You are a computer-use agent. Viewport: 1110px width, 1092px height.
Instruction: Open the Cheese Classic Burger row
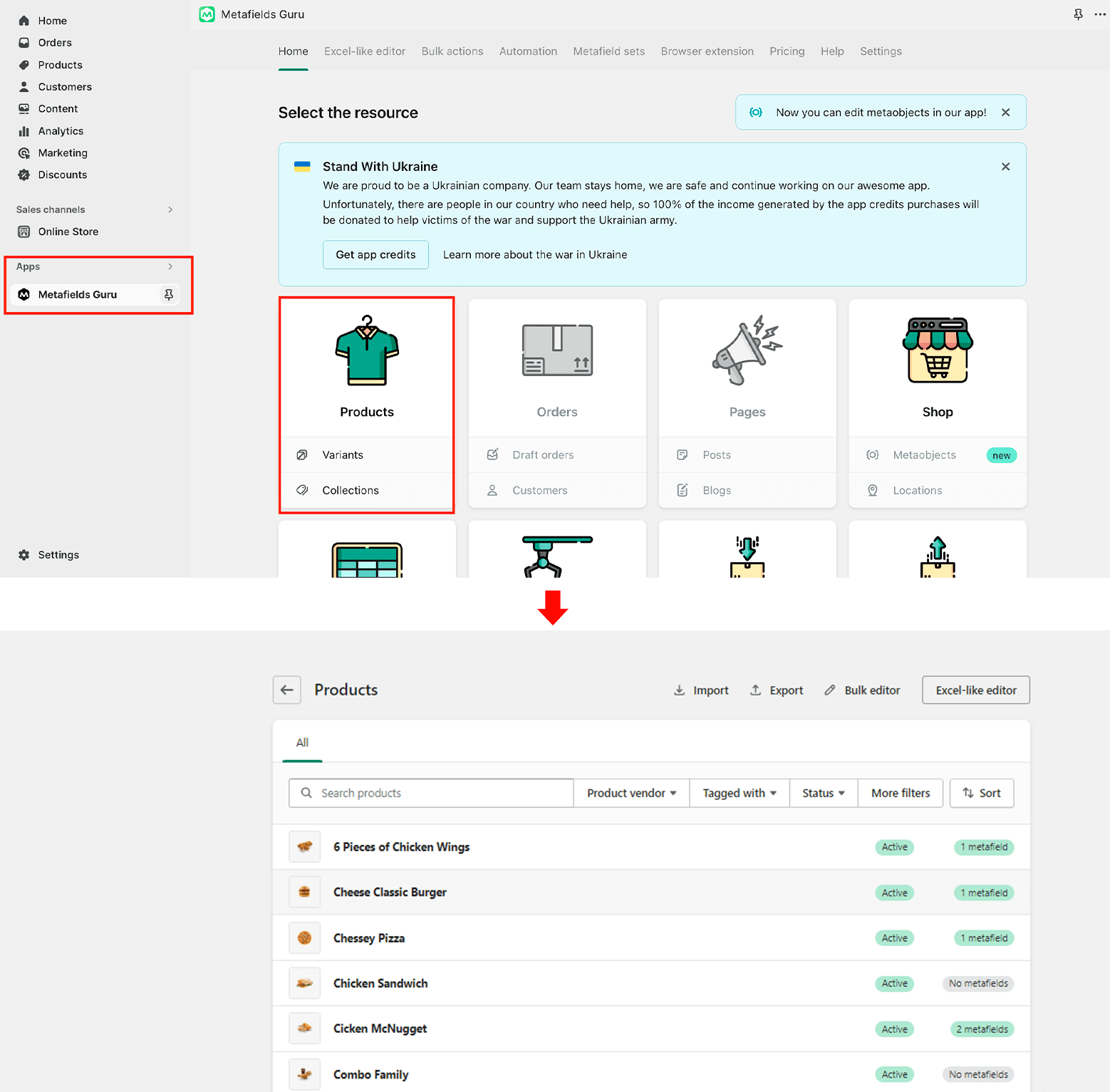point(651,893)
